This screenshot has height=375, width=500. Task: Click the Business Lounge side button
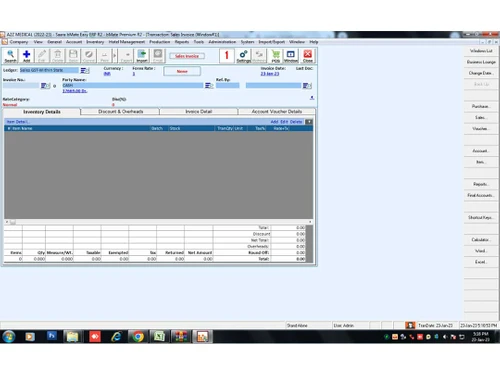point(481,62)
